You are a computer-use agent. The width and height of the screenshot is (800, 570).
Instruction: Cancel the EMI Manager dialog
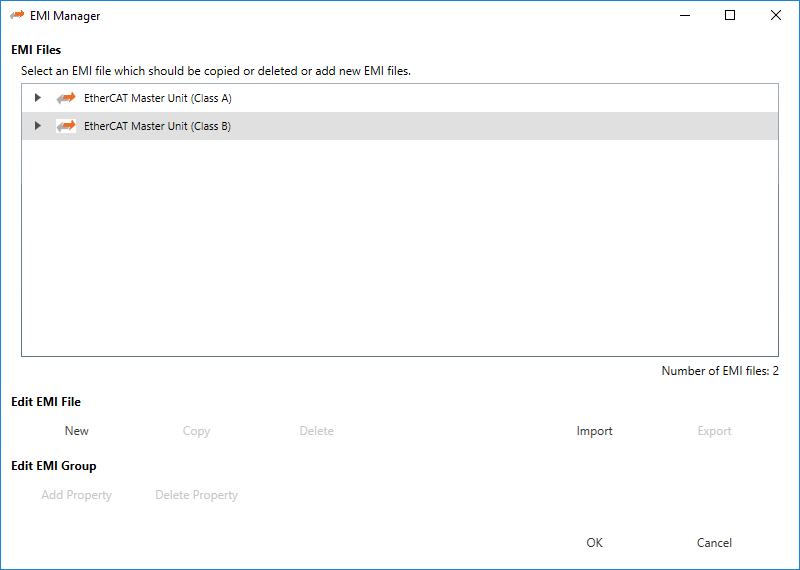click(x=714, y=543)
